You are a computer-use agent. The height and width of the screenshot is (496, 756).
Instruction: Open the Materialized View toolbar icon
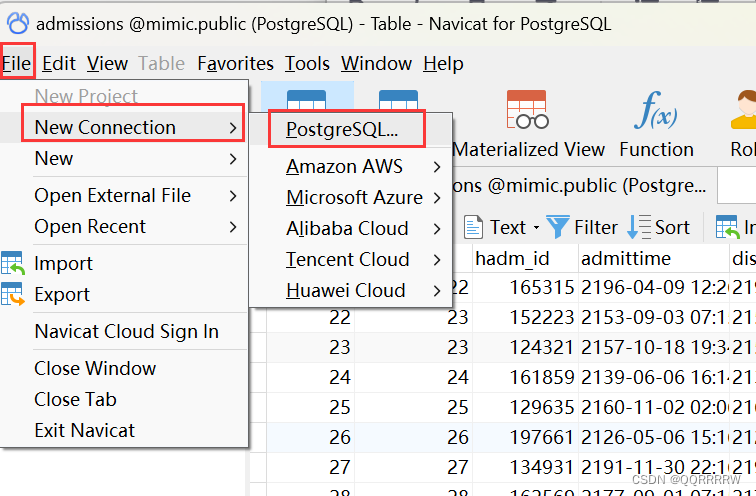point(527,109)
